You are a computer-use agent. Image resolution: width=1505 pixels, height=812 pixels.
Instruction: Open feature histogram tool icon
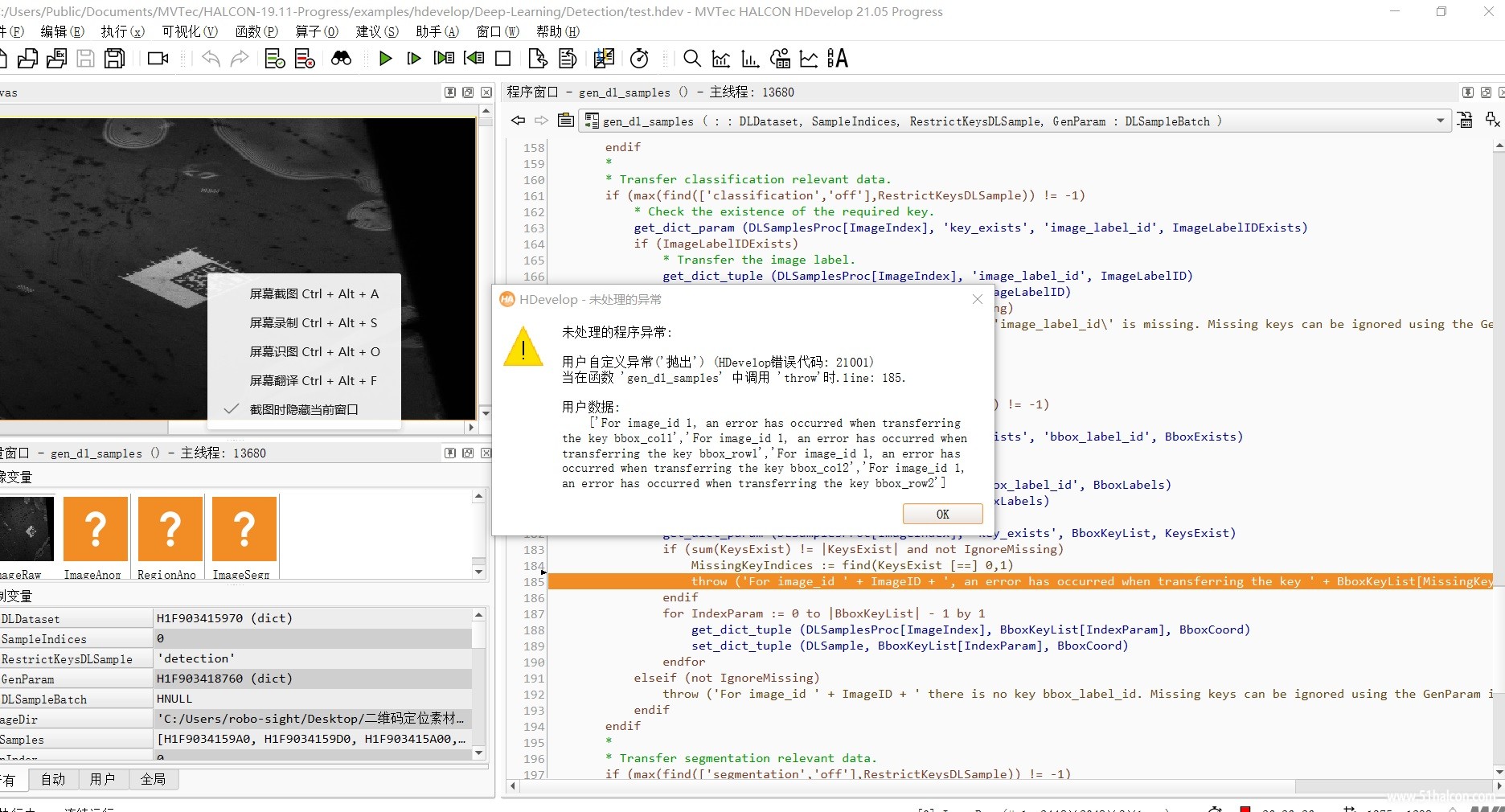750,59
